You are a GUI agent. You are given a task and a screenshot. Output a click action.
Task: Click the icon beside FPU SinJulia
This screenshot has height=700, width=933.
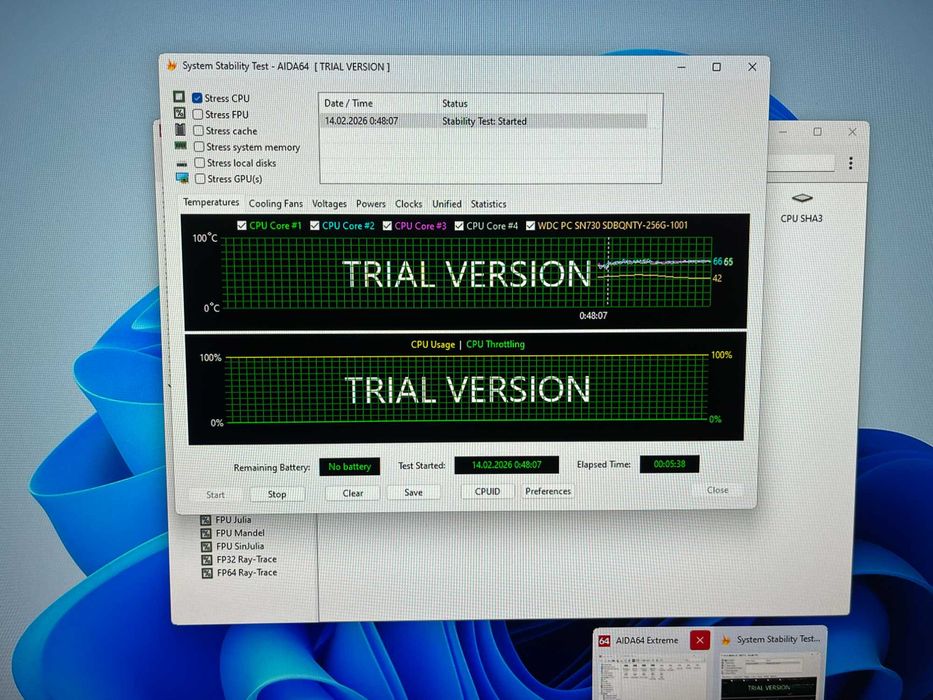(x=206, y=546)
